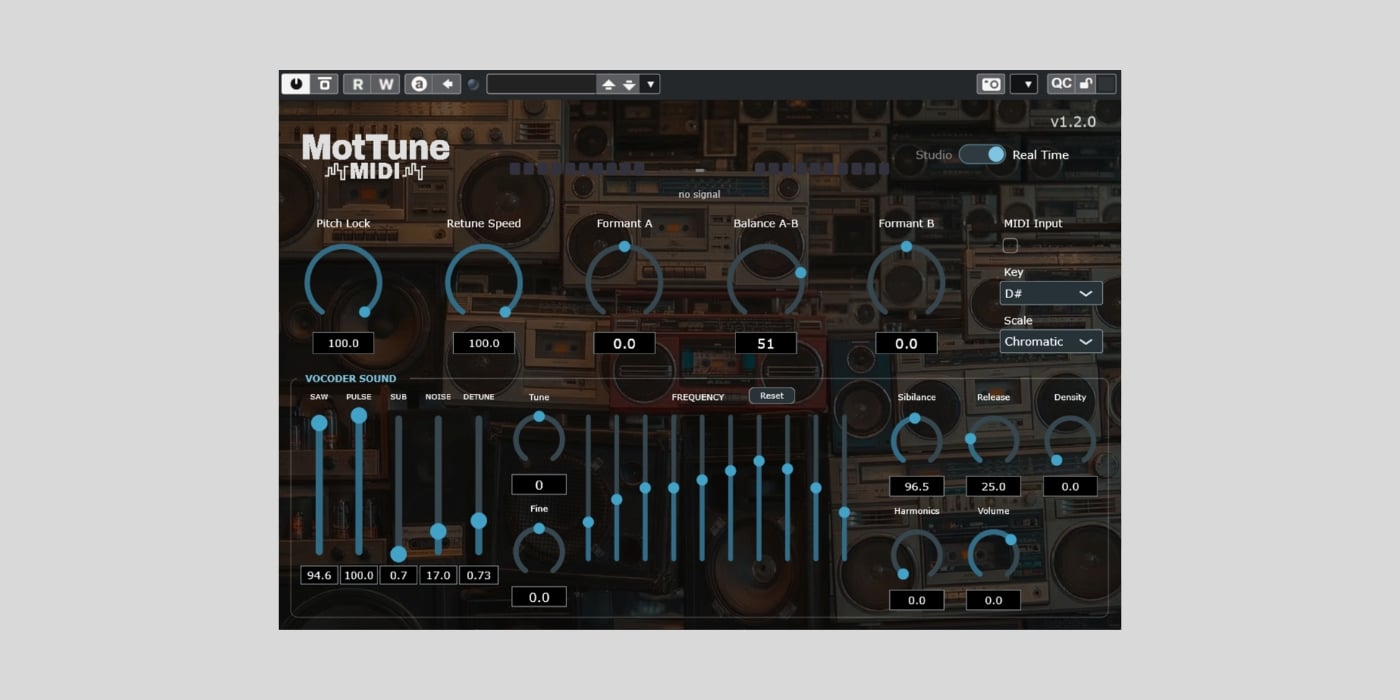Click the MotTune MIDI logo
Viewport: 1400px width, 700px height.
point(376,157)
